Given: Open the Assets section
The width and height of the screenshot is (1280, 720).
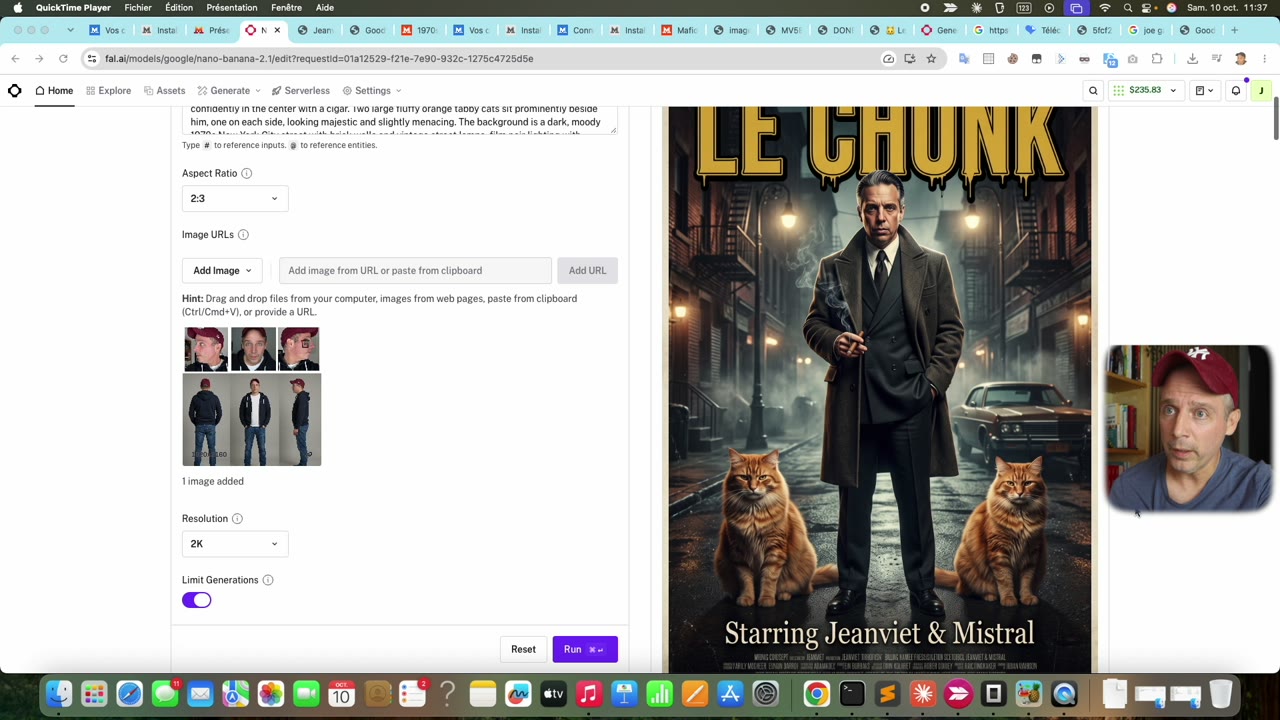Looking at the screenshot, I should click(164, 91).
